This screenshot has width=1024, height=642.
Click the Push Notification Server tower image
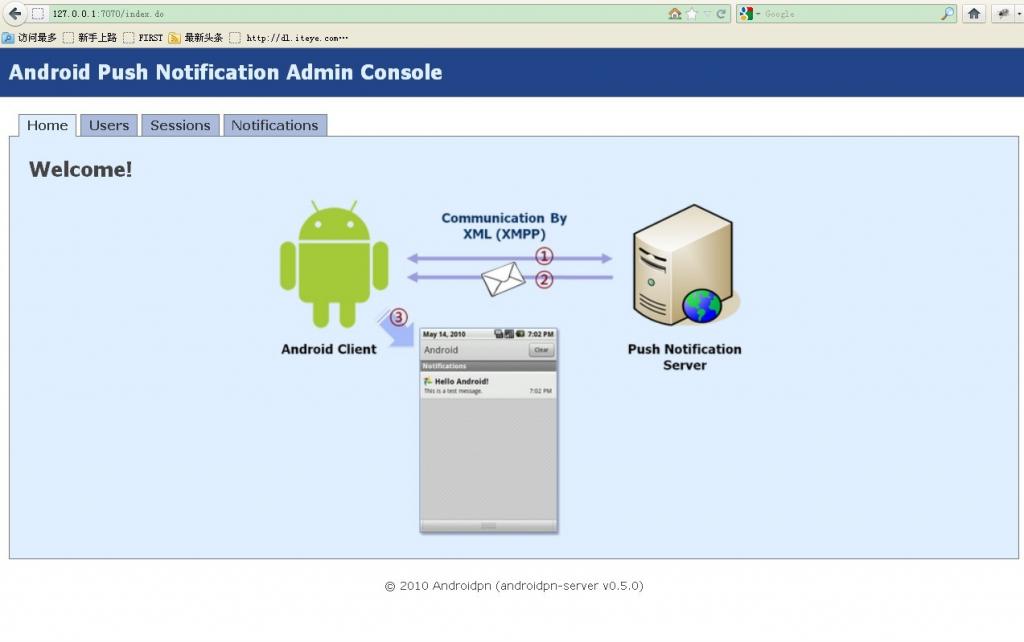(x=685, y=265)
